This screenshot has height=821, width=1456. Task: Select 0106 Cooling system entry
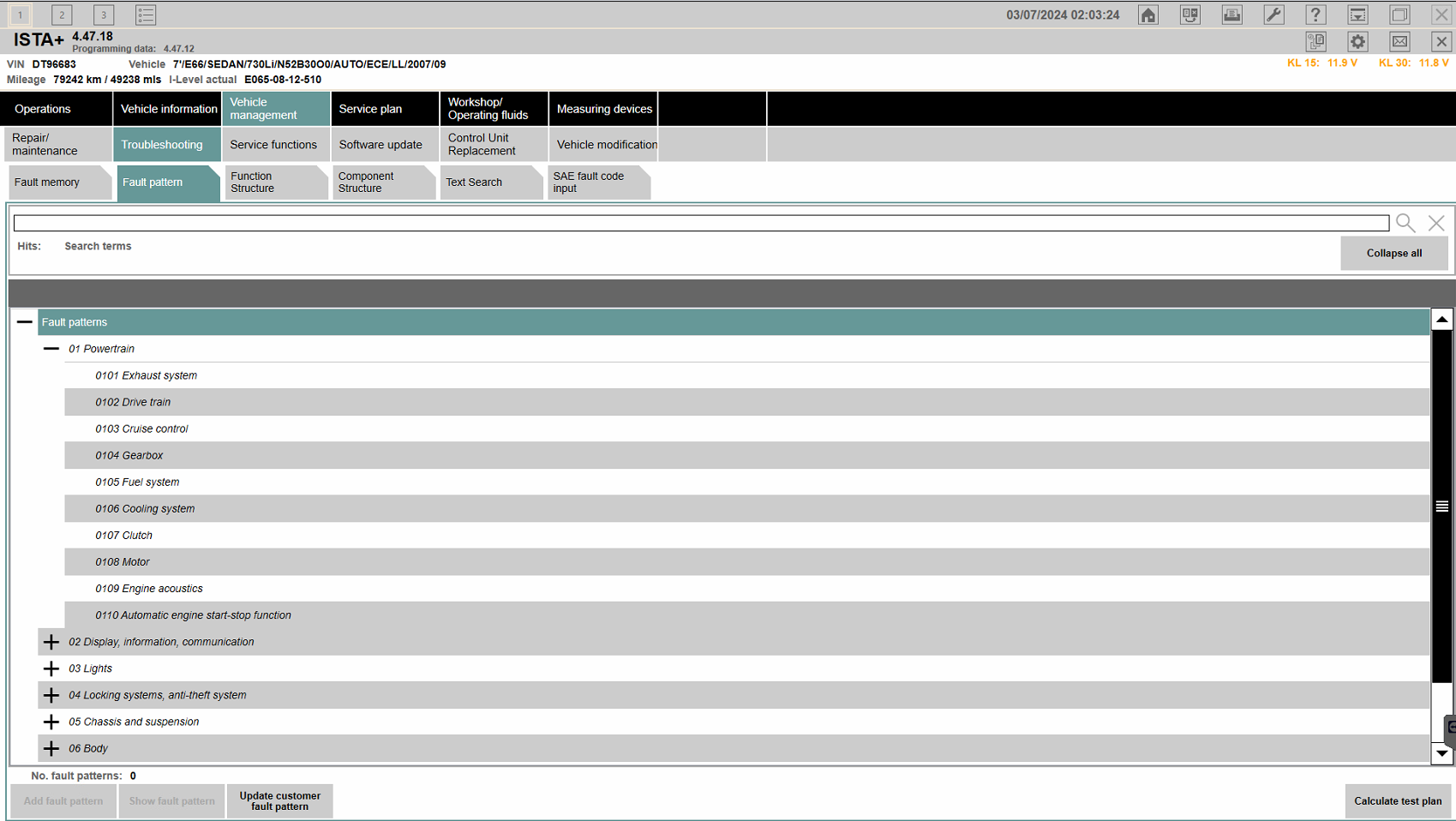coord(145,509)
